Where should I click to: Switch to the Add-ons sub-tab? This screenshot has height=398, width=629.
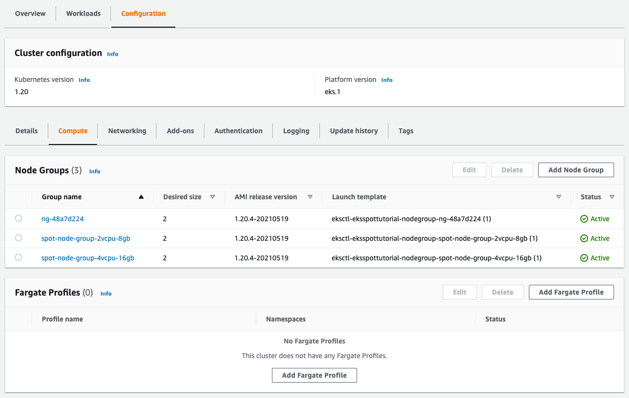180,131
